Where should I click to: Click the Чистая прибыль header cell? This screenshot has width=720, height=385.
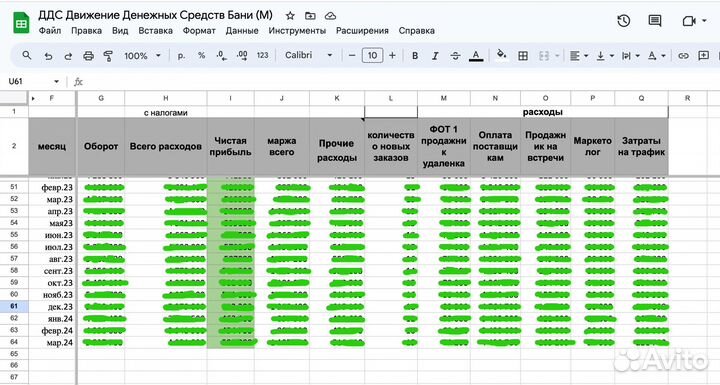[231, 147]
